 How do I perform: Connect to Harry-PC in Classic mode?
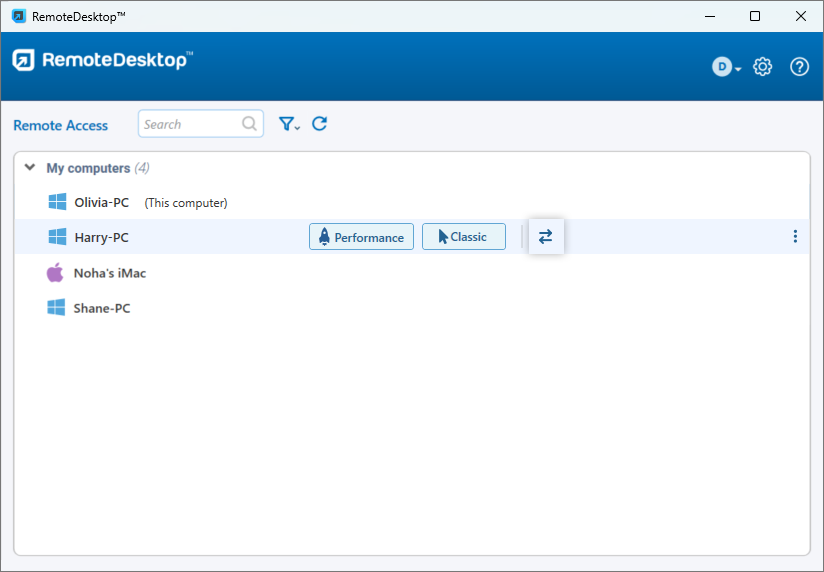coord(463,237)
